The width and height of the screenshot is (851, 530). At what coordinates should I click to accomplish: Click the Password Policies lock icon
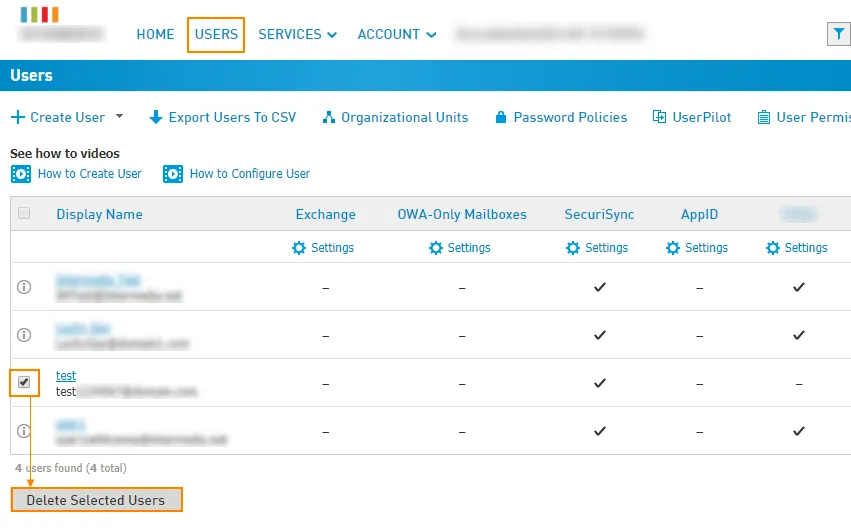pyautogui.click(x=501, y=117)
